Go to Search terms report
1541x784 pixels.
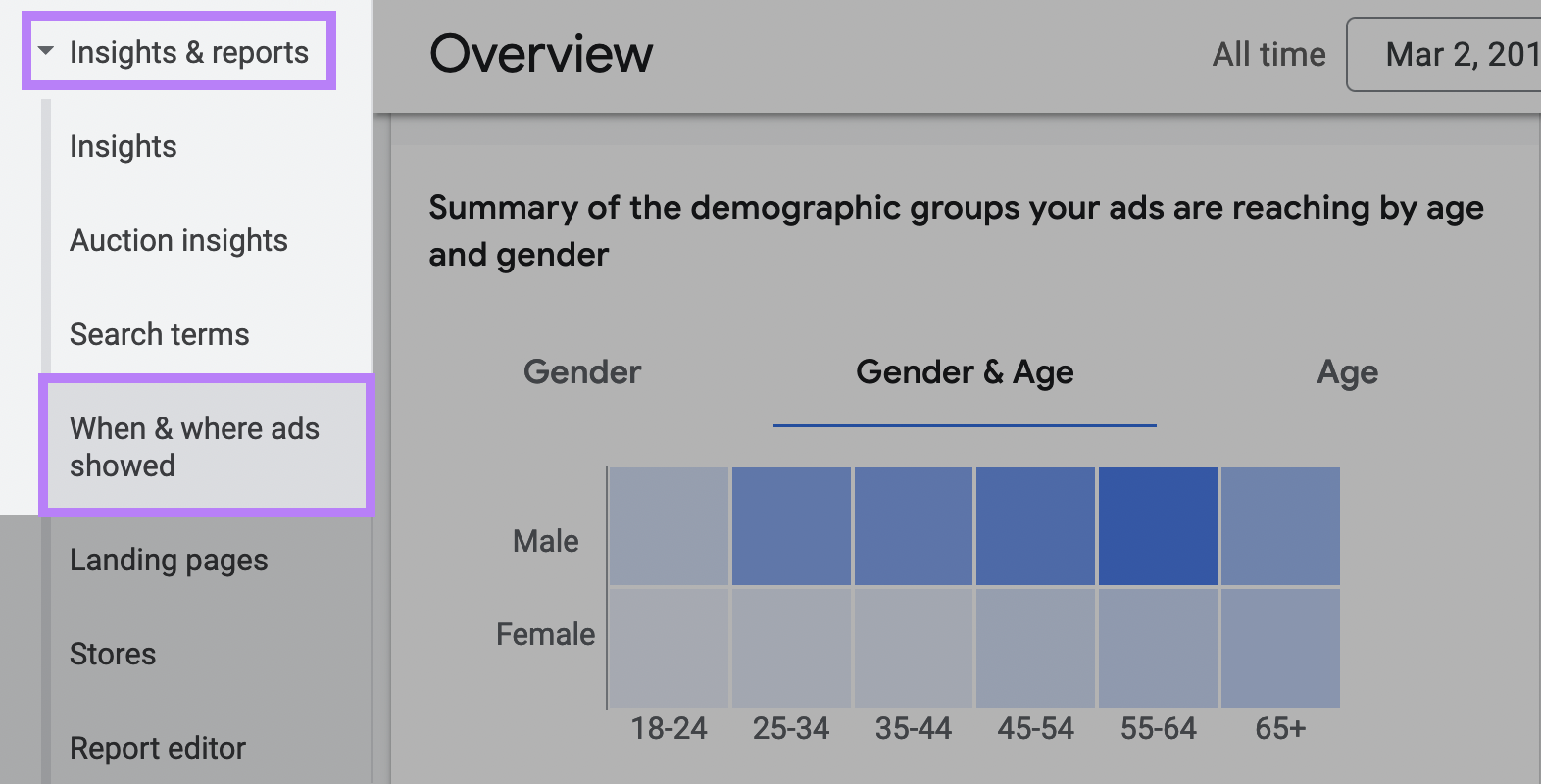point(159,334)
